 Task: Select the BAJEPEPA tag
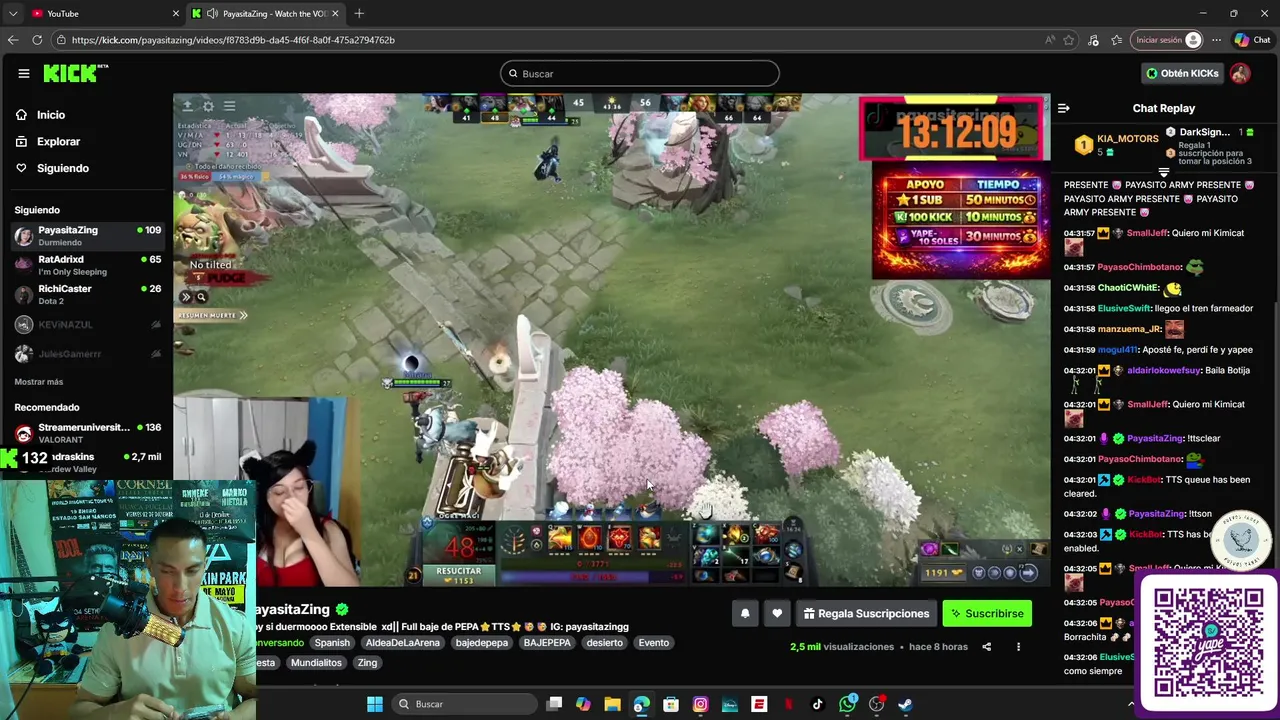tap(547, 643)
